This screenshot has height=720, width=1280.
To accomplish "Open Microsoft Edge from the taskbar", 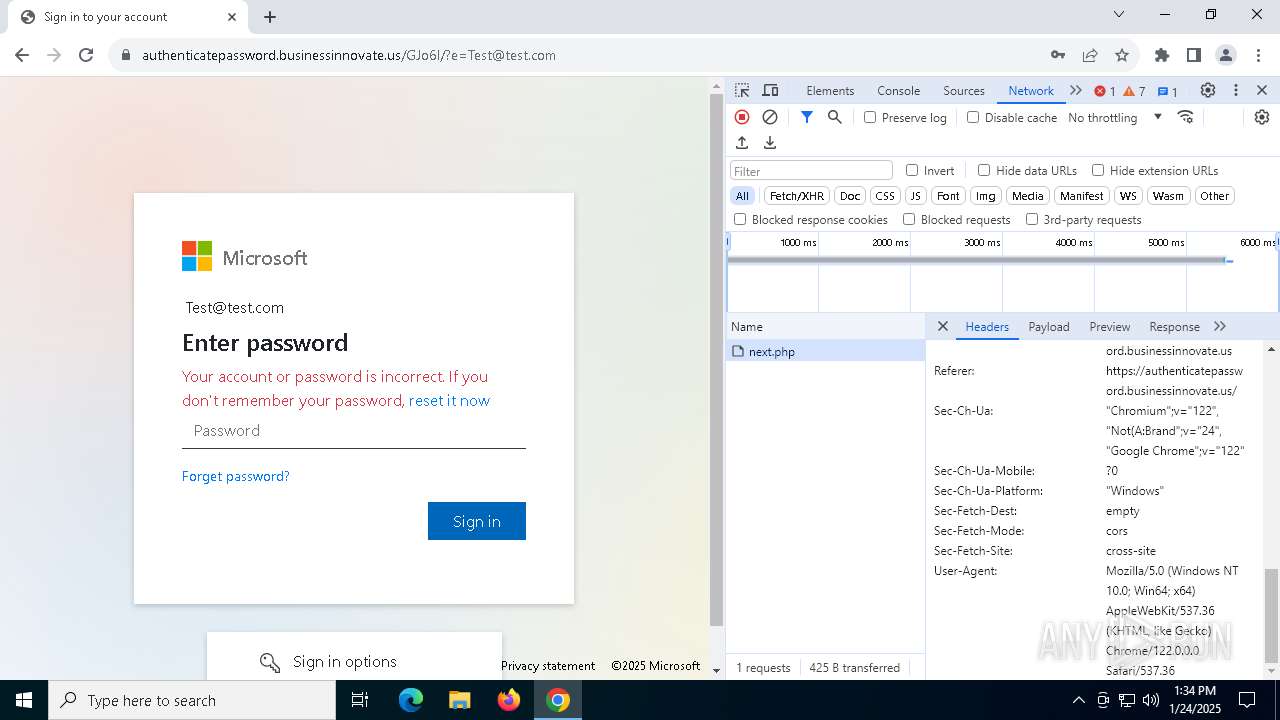I will [411, 700].
